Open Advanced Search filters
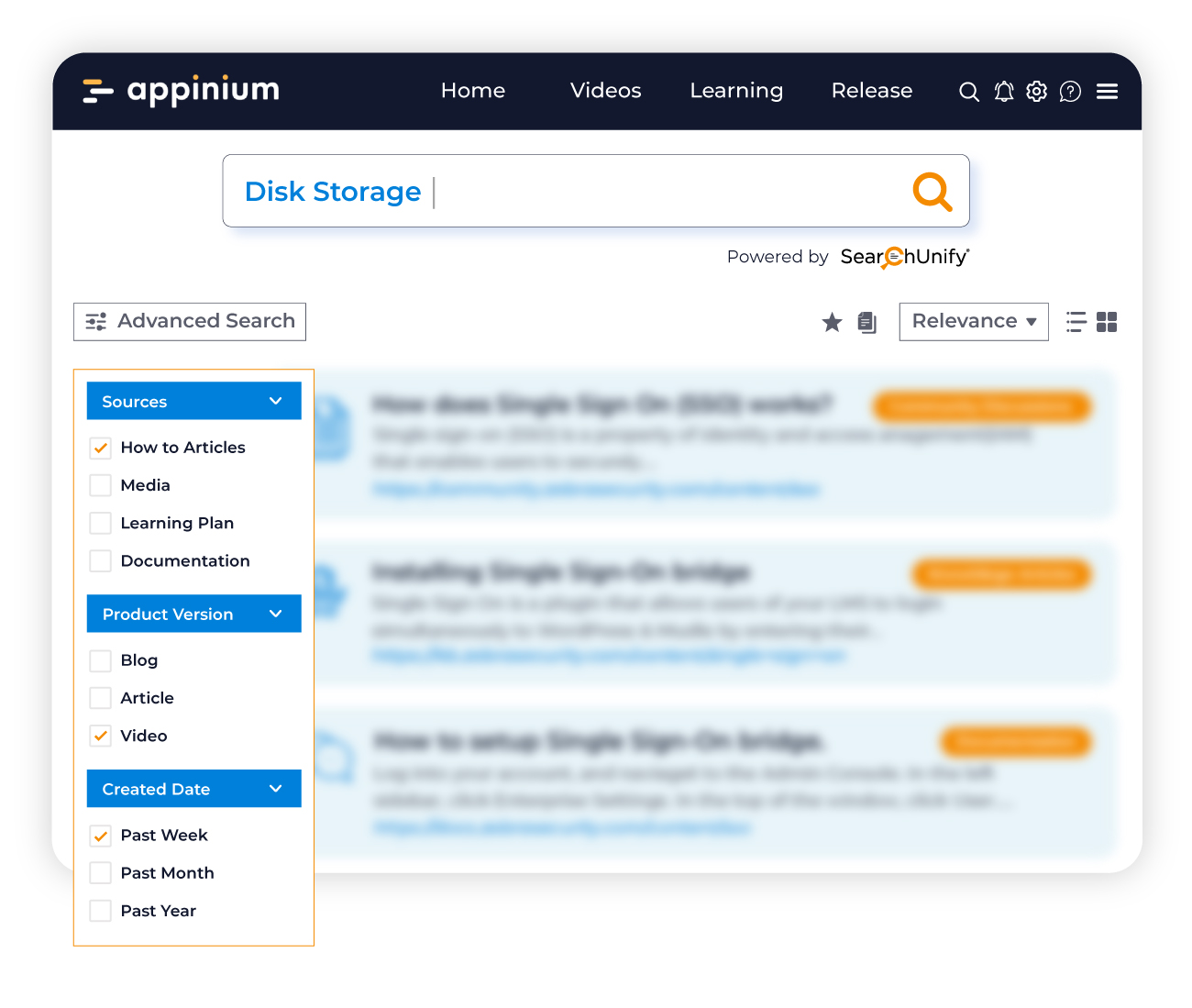 [x=190, y=322]
